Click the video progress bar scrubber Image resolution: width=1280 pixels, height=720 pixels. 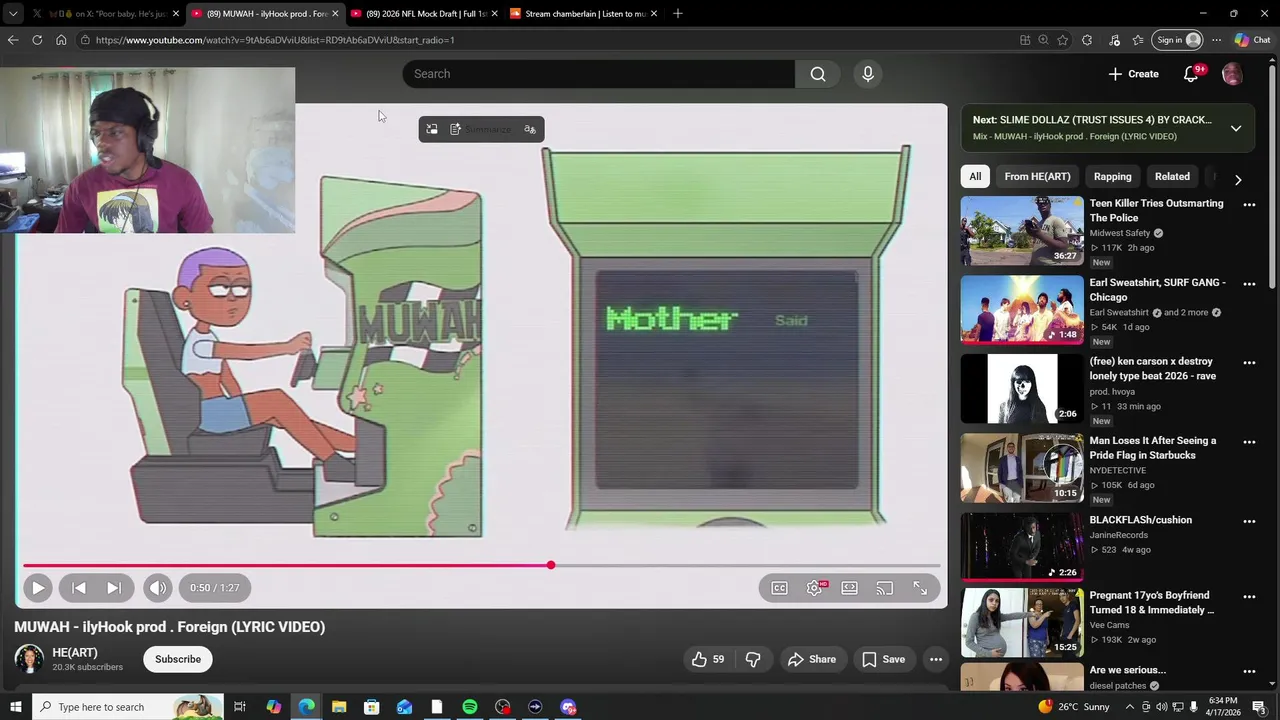click(x=551, y=566)
